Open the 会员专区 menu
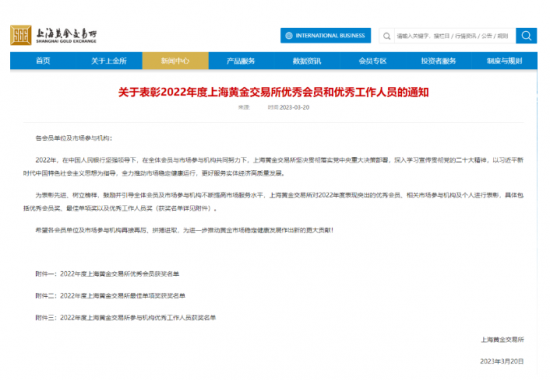 click(x=373, y=61)
